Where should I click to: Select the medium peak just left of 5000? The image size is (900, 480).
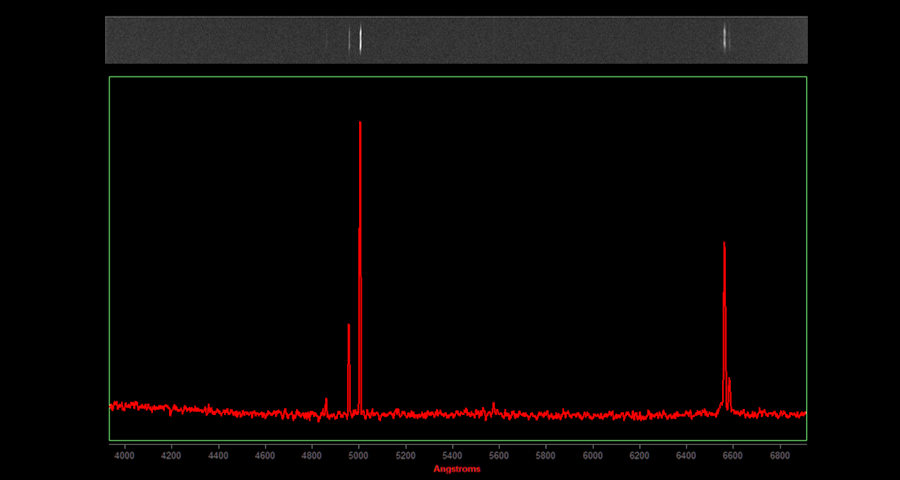tap(349, 328)
